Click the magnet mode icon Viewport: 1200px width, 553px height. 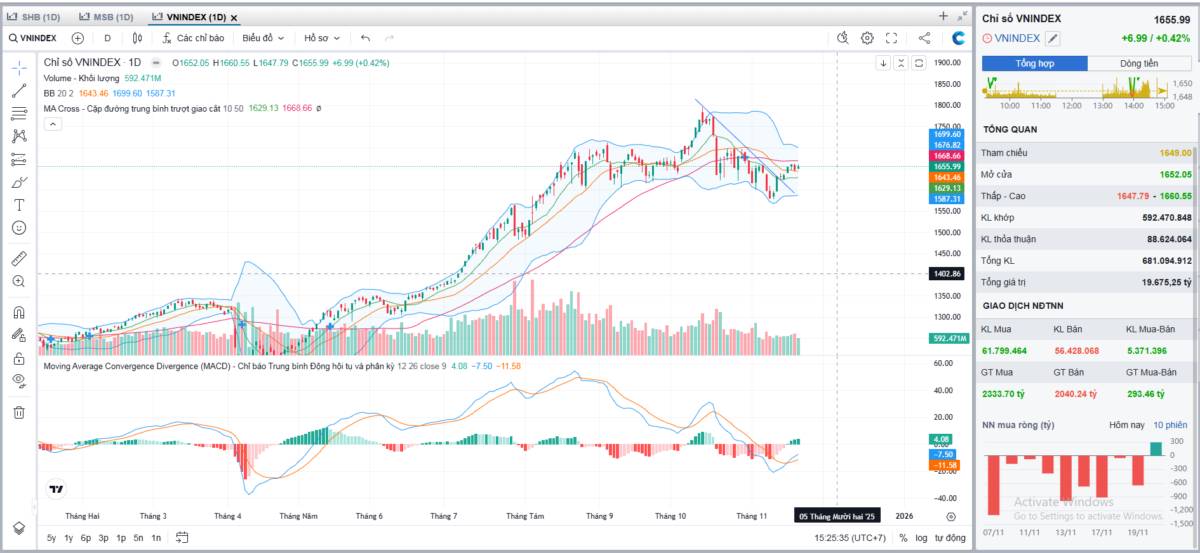coord(19,312)
